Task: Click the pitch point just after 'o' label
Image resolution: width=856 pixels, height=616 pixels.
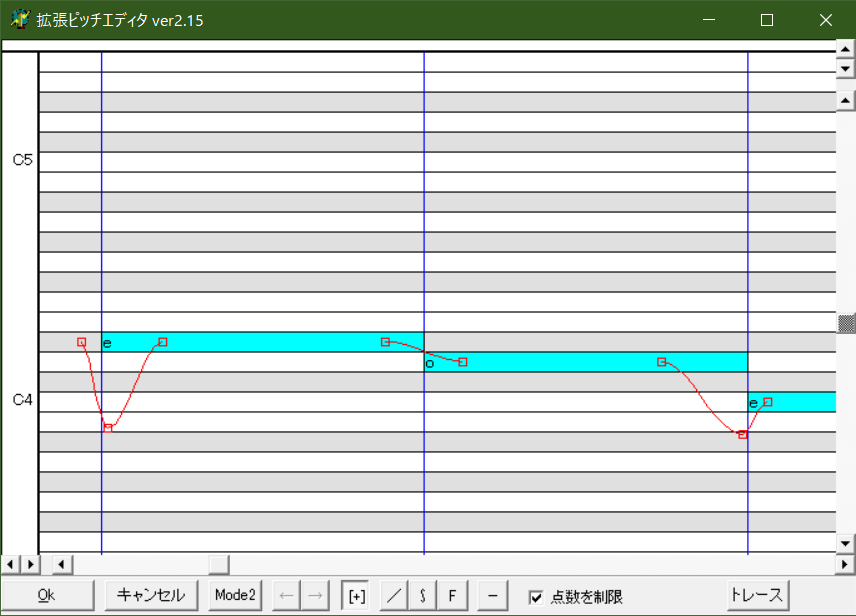Action: coord(463,362)
